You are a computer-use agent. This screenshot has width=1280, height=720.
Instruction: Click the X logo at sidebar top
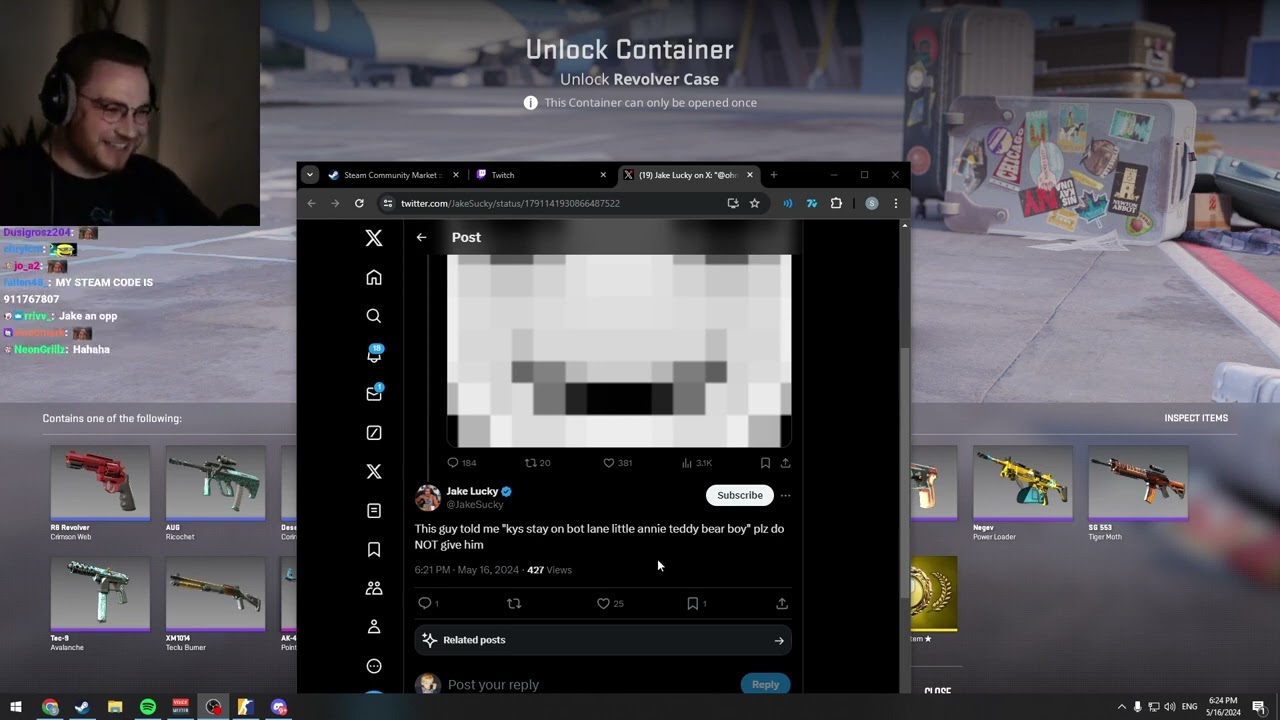pos(374,238)
